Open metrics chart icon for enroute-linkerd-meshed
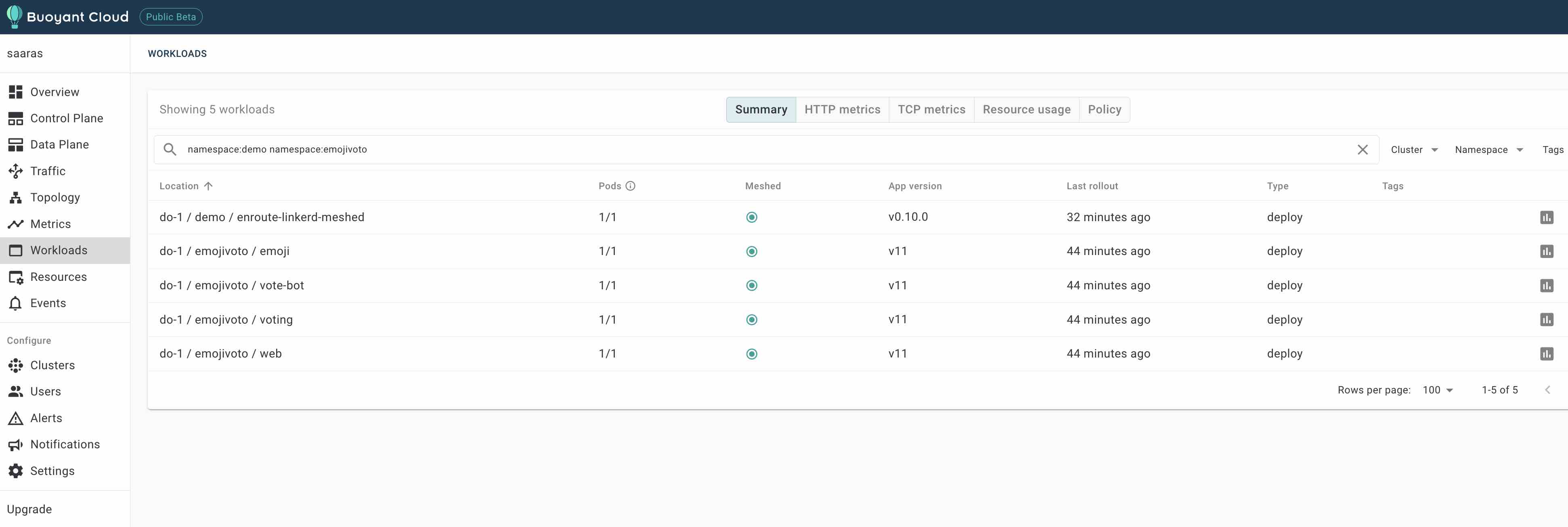 coord(1546,217)
